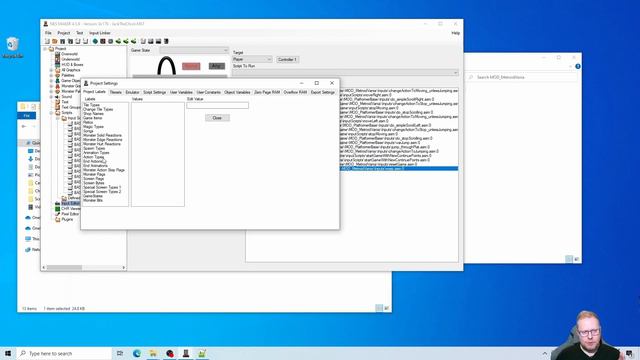640x360 pixels.
Task: Show hidden system tray icons chevron
Action: [544, 353]
